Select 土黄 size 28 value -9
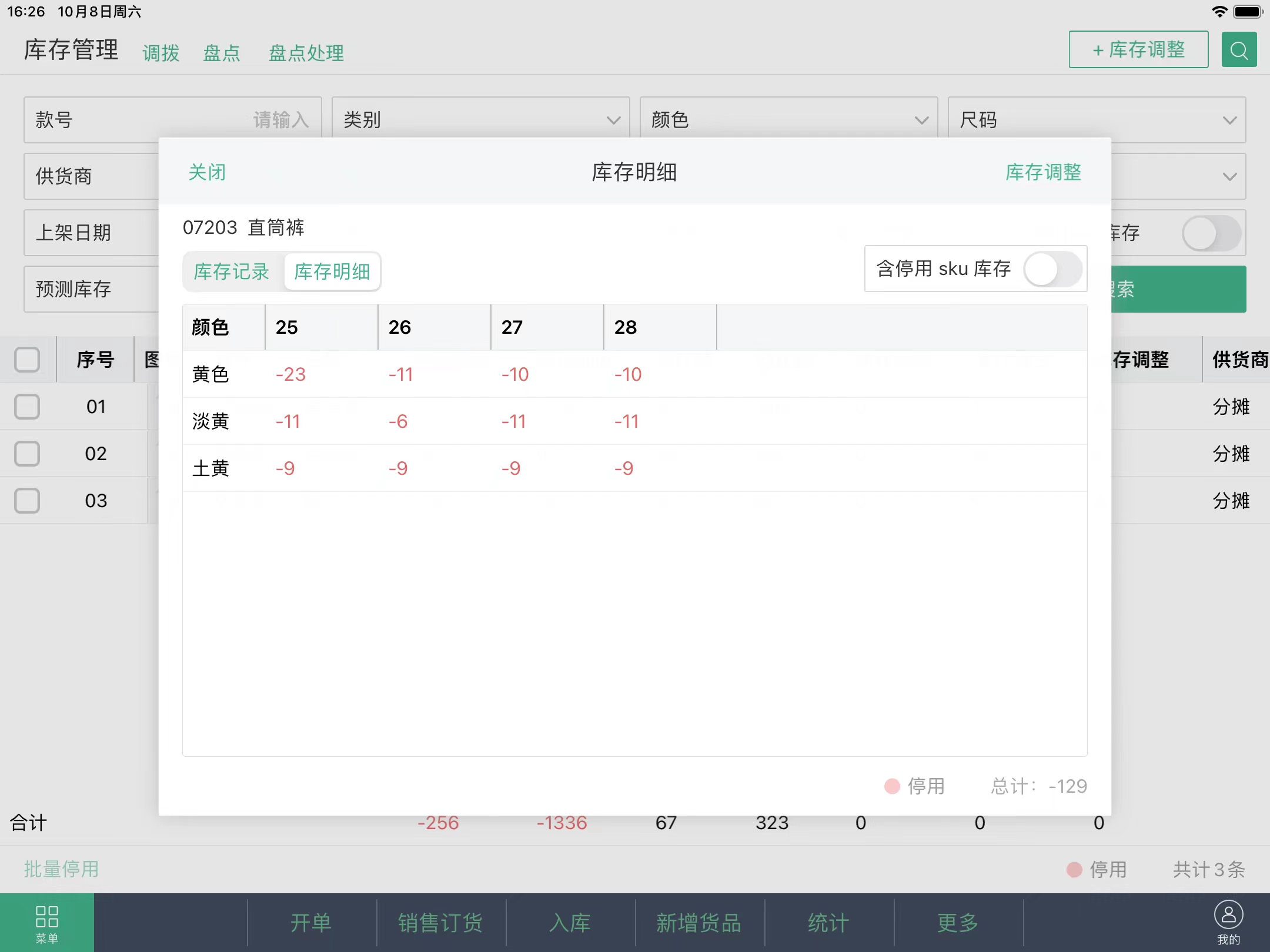Viewport: 1270px width, 952px height. (624, 468)
